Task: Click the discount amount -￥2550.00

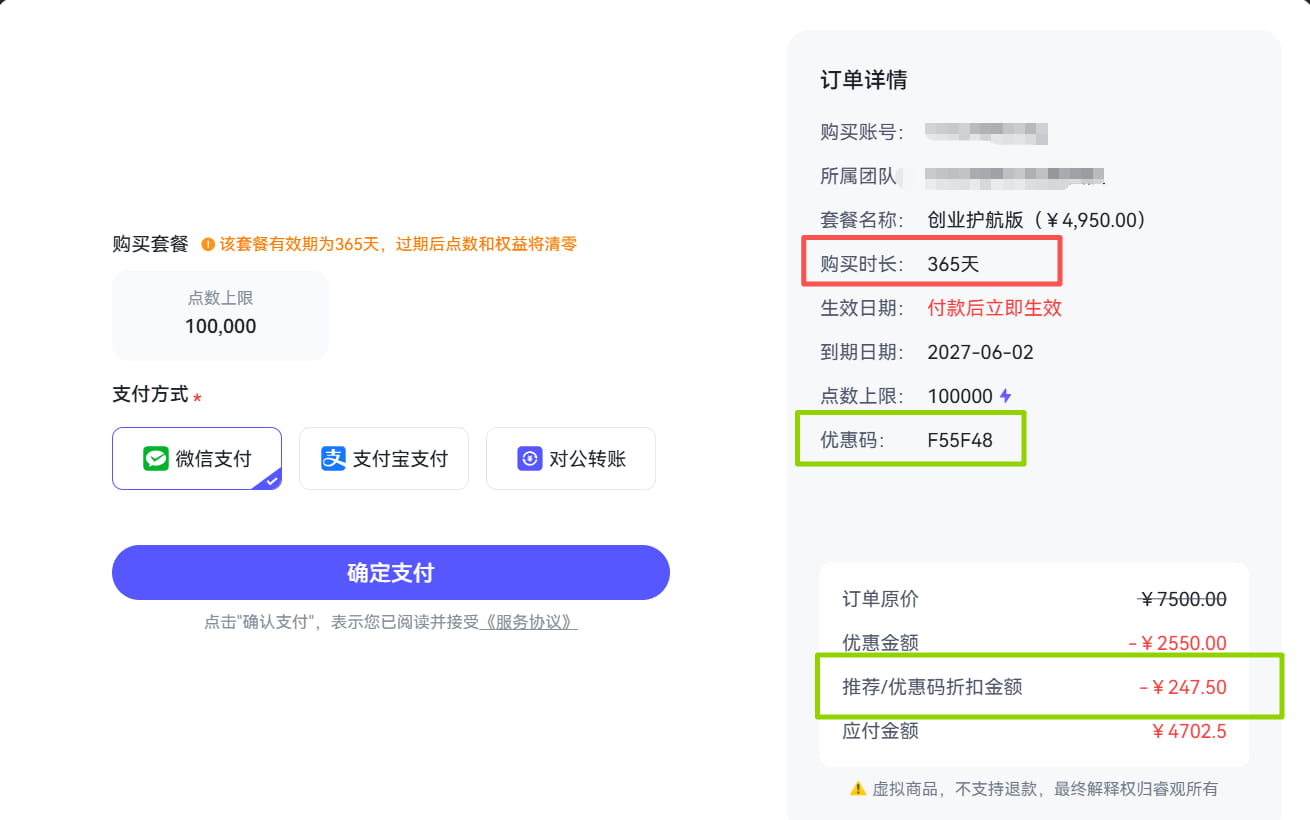Action: [x=1178, y=643]
